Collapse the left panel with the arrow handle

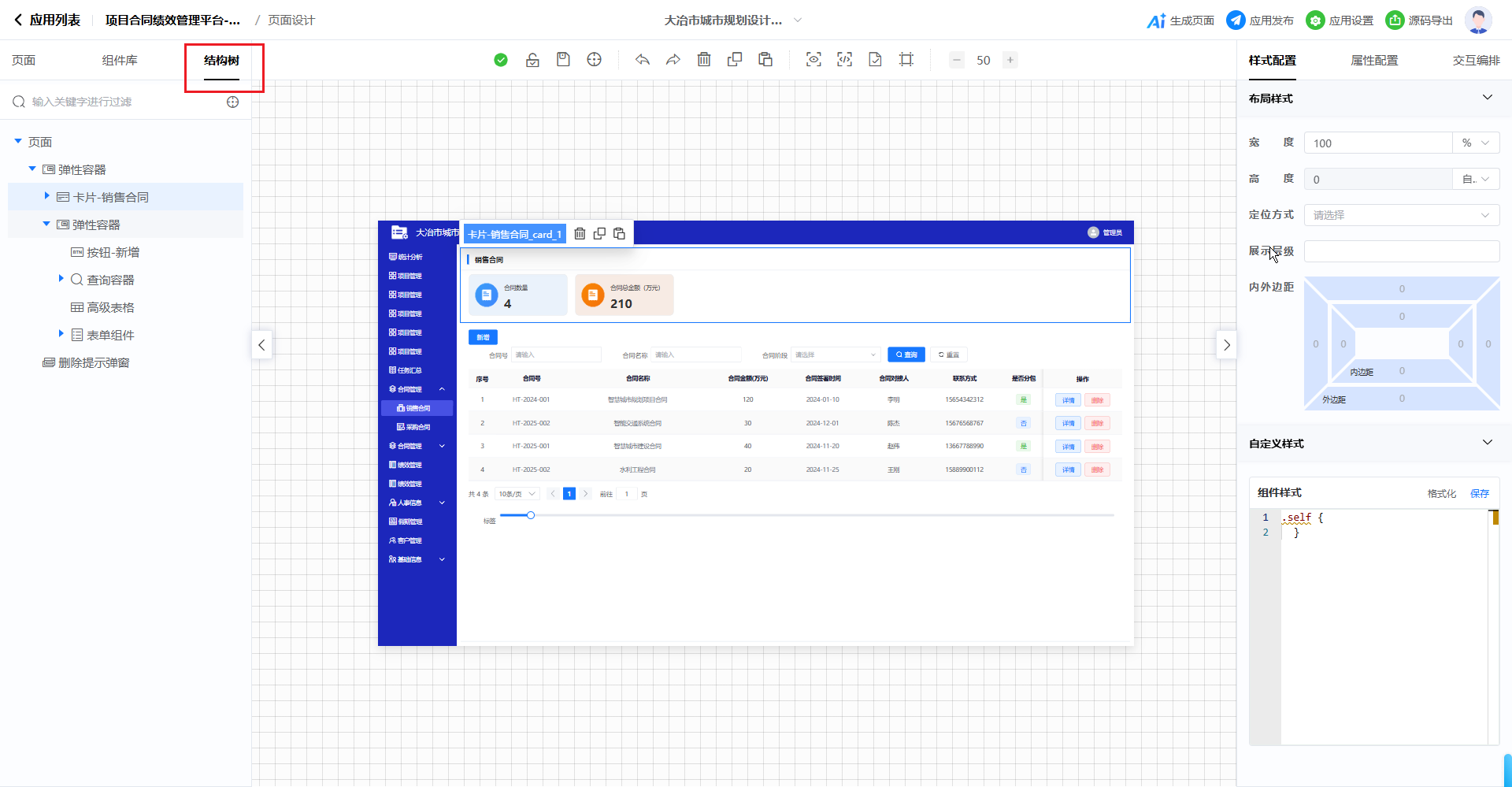coord(261,345)
